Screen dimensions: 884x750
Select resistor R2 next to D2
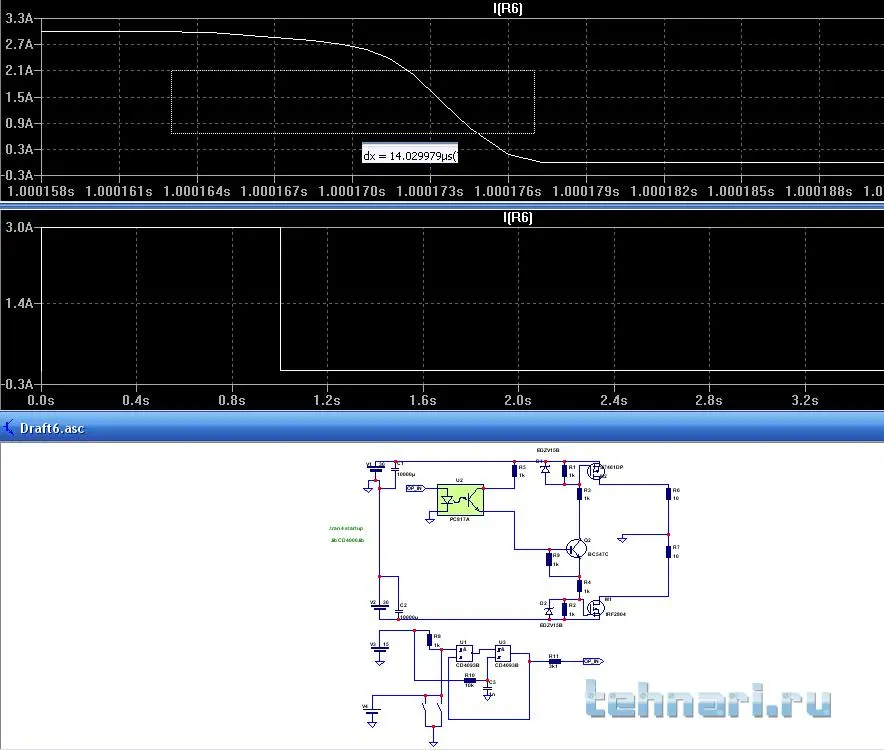pyautogui.click(x=564, y=609)
